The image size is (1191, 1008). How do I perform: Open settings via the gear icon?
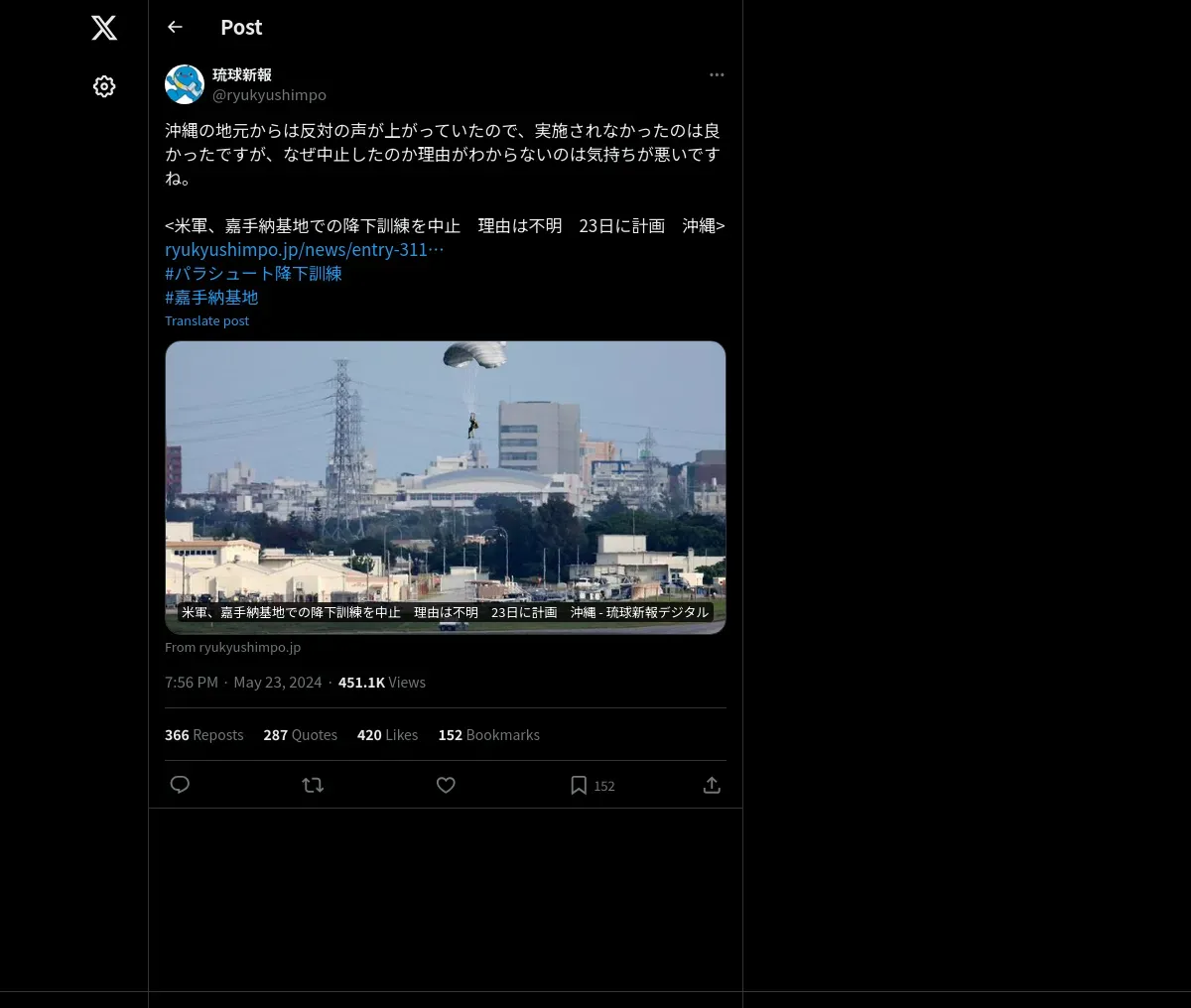[x=104, y=86]
